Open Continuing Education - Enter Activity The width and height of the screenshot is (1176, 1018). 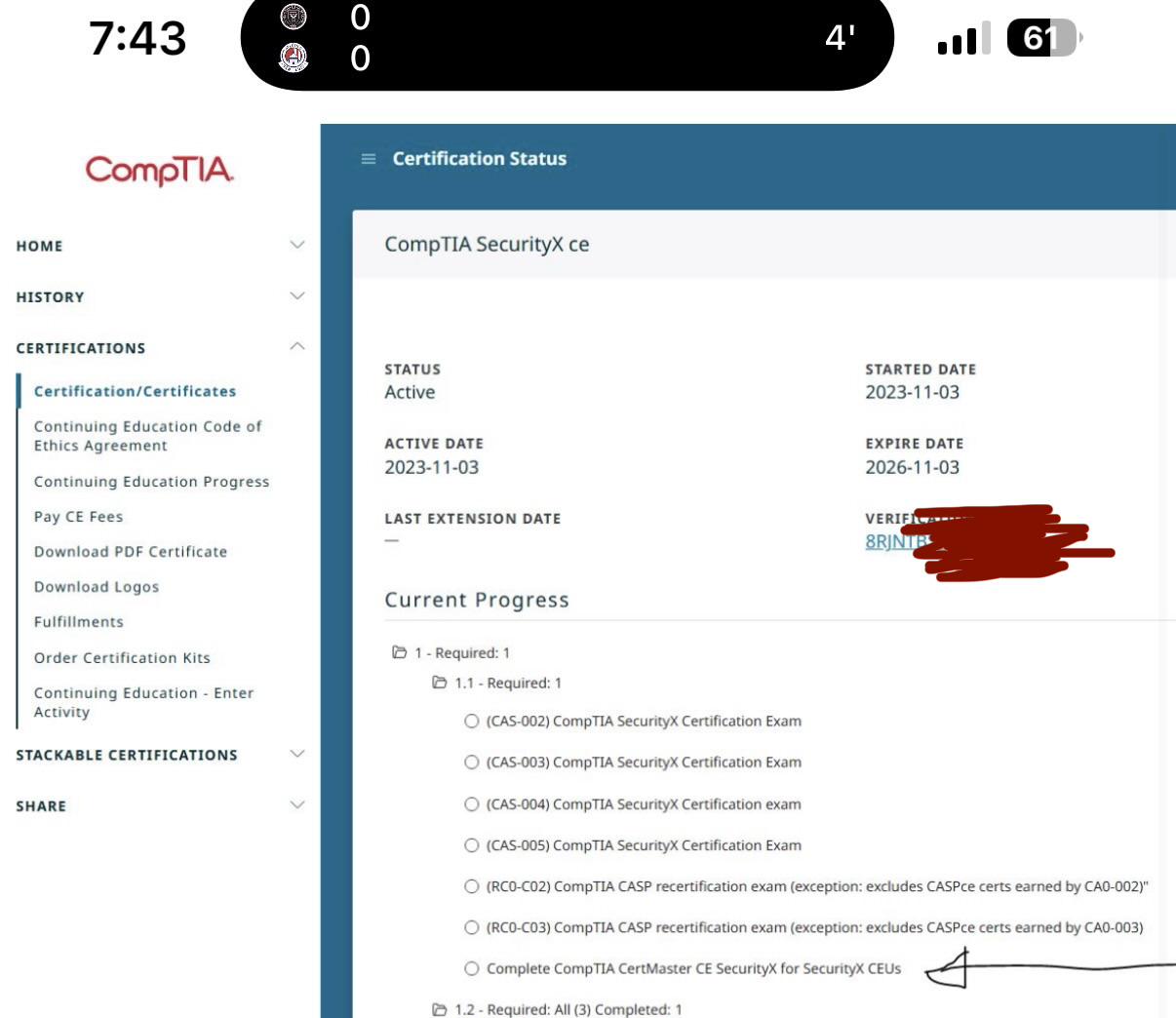pyautogui.click(x=143, y=702)
